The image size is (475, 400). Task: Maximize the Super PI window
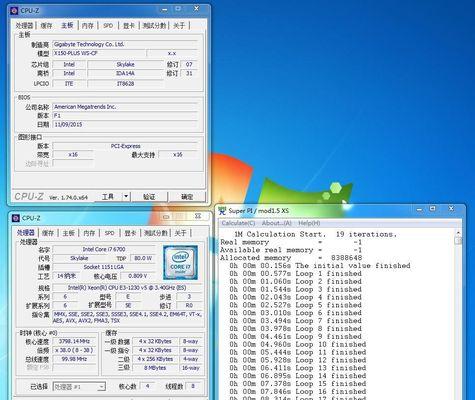(433, 209)
